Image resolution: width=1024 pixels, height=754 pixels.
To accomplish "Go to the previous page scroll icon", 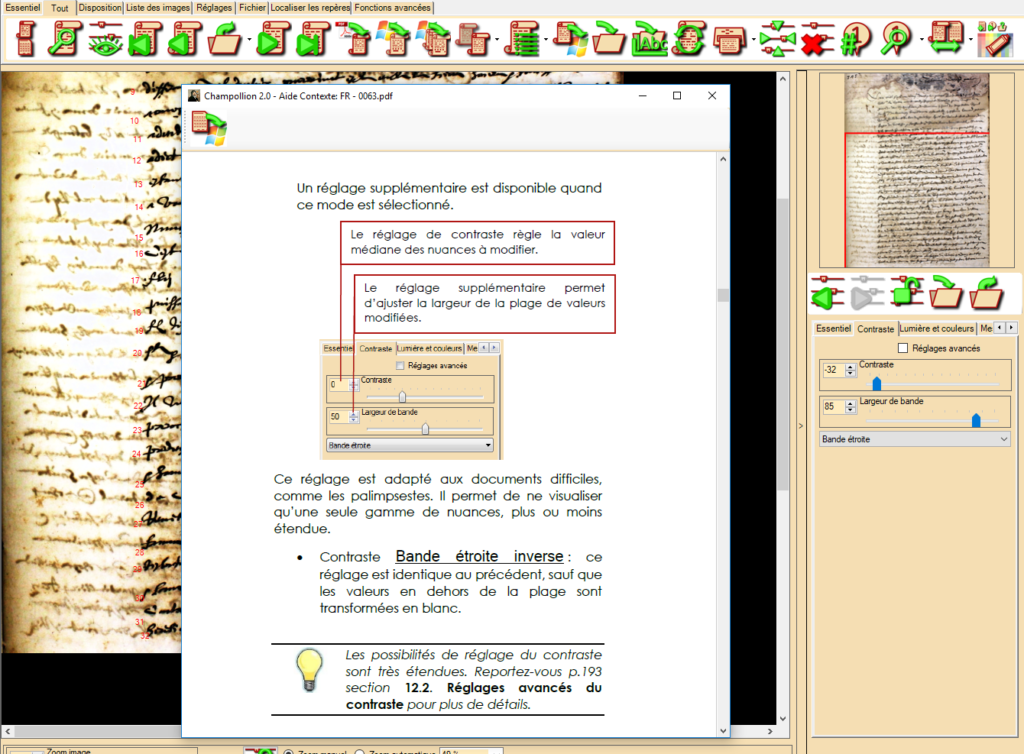I will (x=184, y=39).
